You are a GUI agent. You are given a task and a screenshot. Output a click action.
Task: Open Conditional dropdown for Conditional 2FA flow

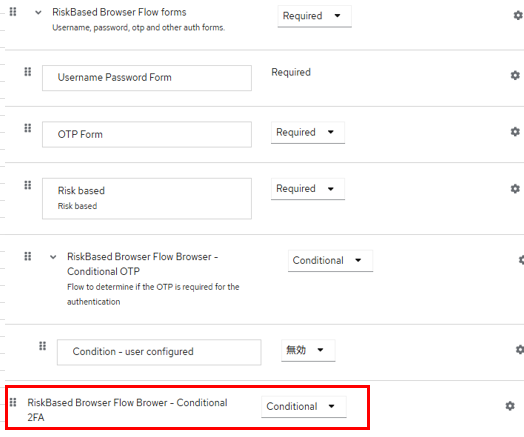click(x=304, y=407)
